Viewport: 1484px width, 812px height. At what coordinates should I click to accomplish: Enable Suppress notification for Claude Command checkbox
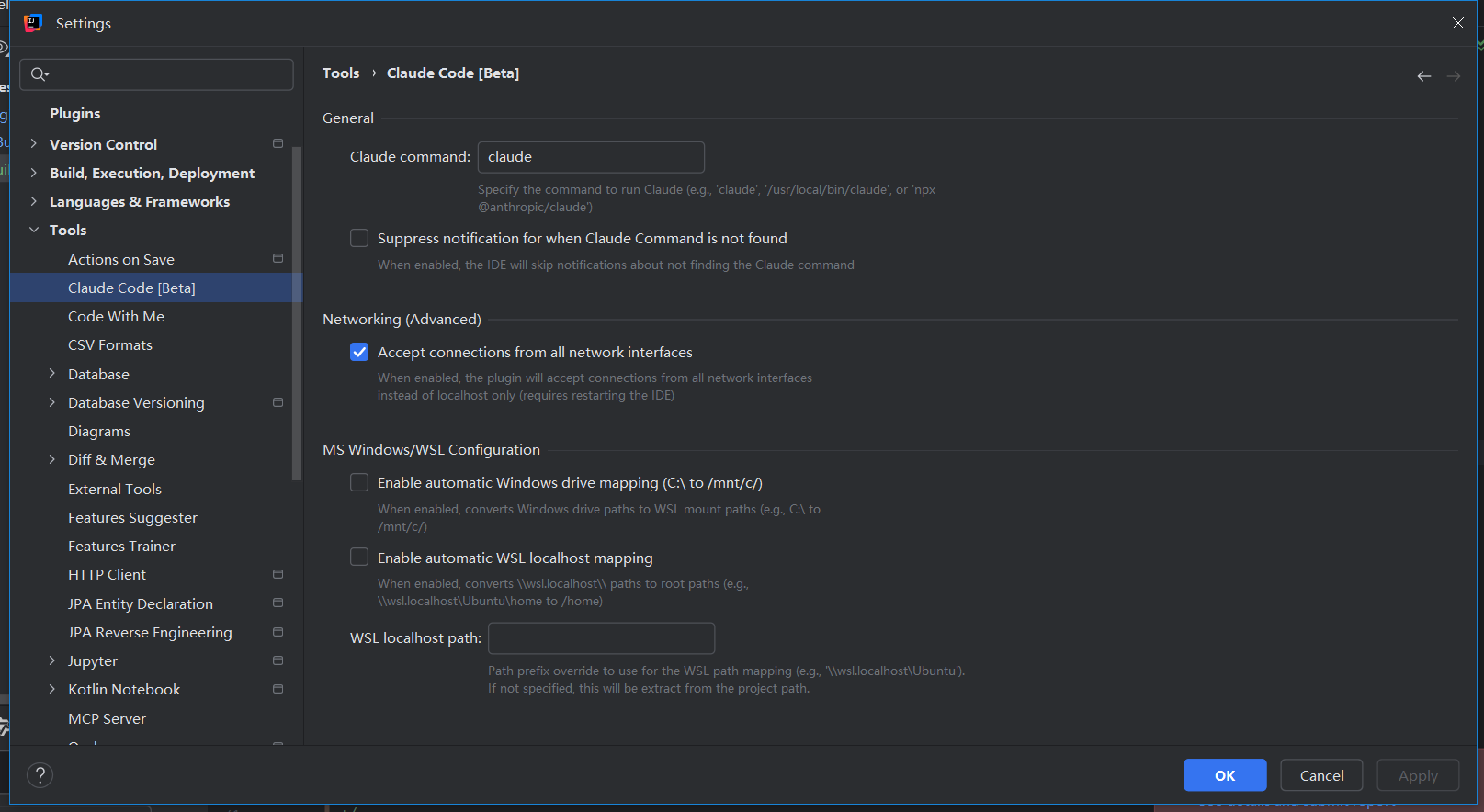[x=359, y=238]
